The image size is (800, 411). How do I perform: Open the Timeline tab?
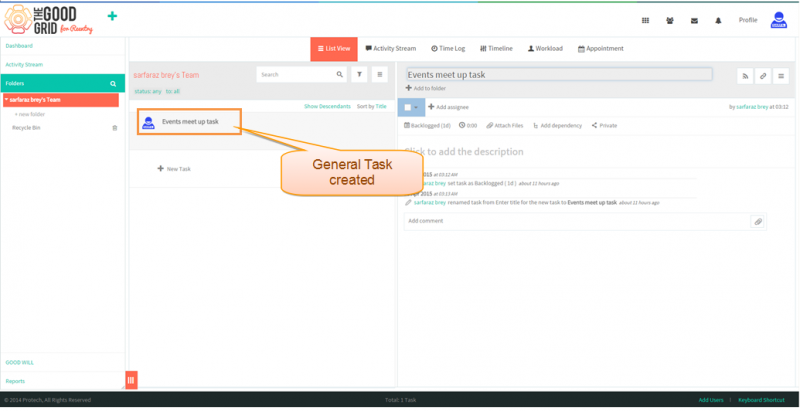pyautogui.click(x=496, y=48)
